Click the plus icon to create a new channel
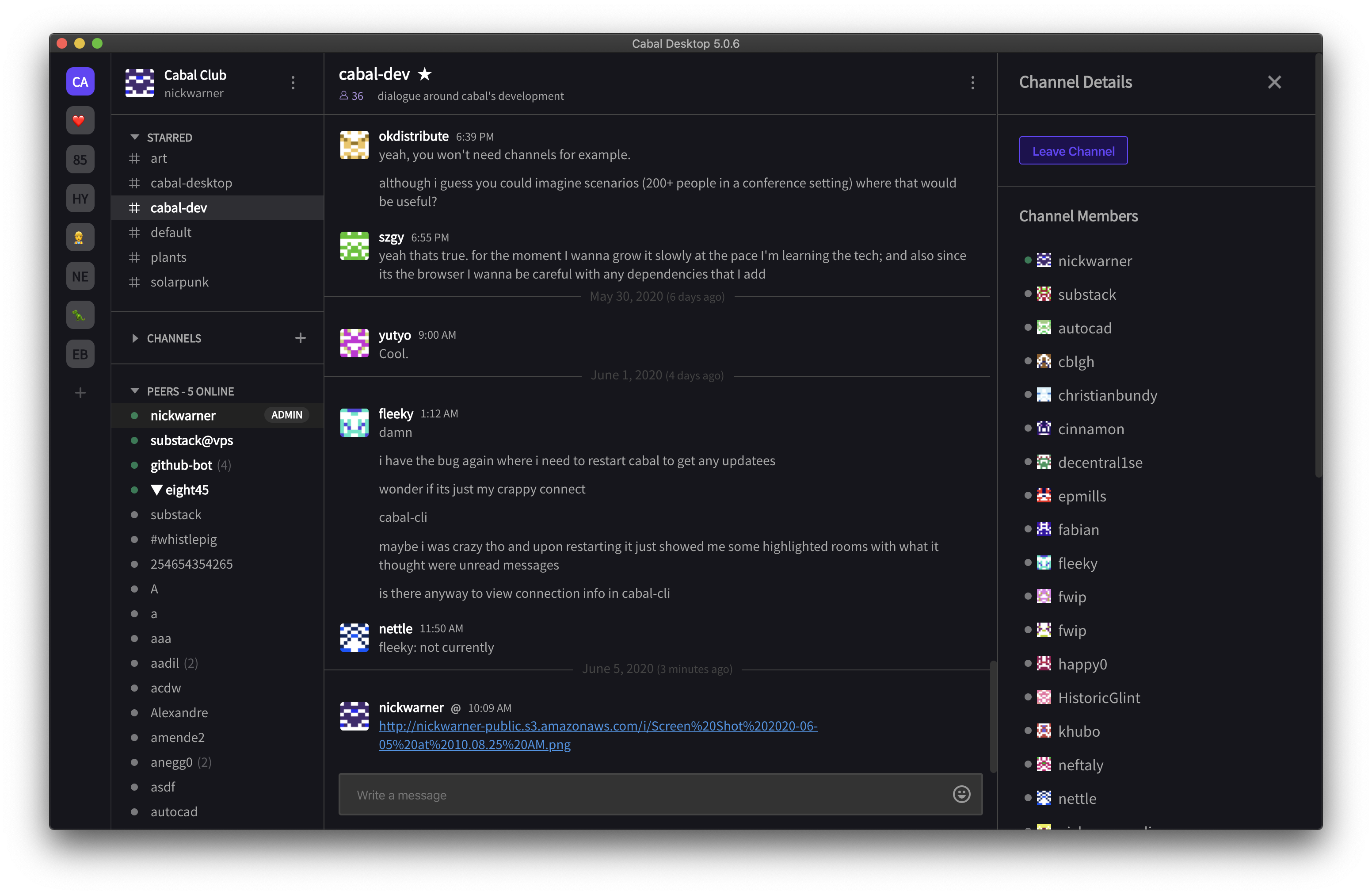The image size is (1372, 895). pyautogui.click(x=300, y=338)
